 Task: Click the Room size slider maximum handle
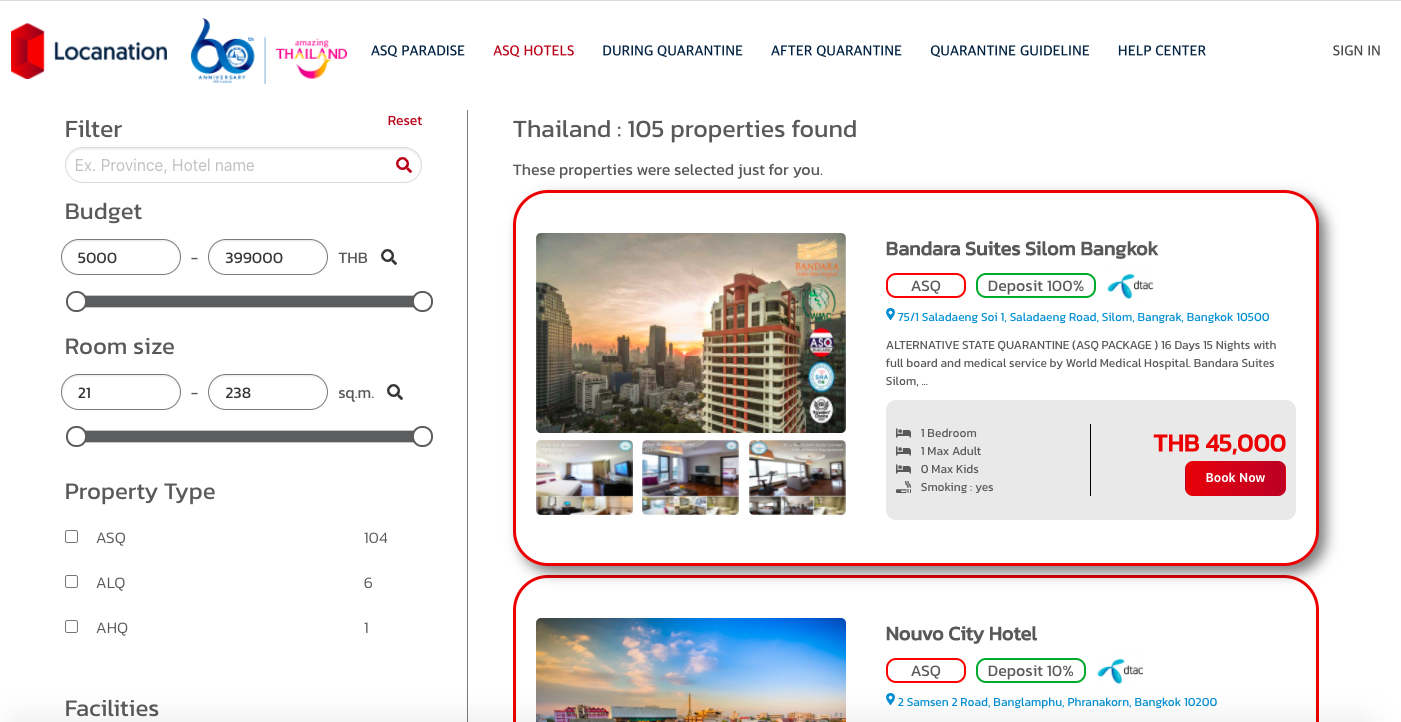click(422, 436)
